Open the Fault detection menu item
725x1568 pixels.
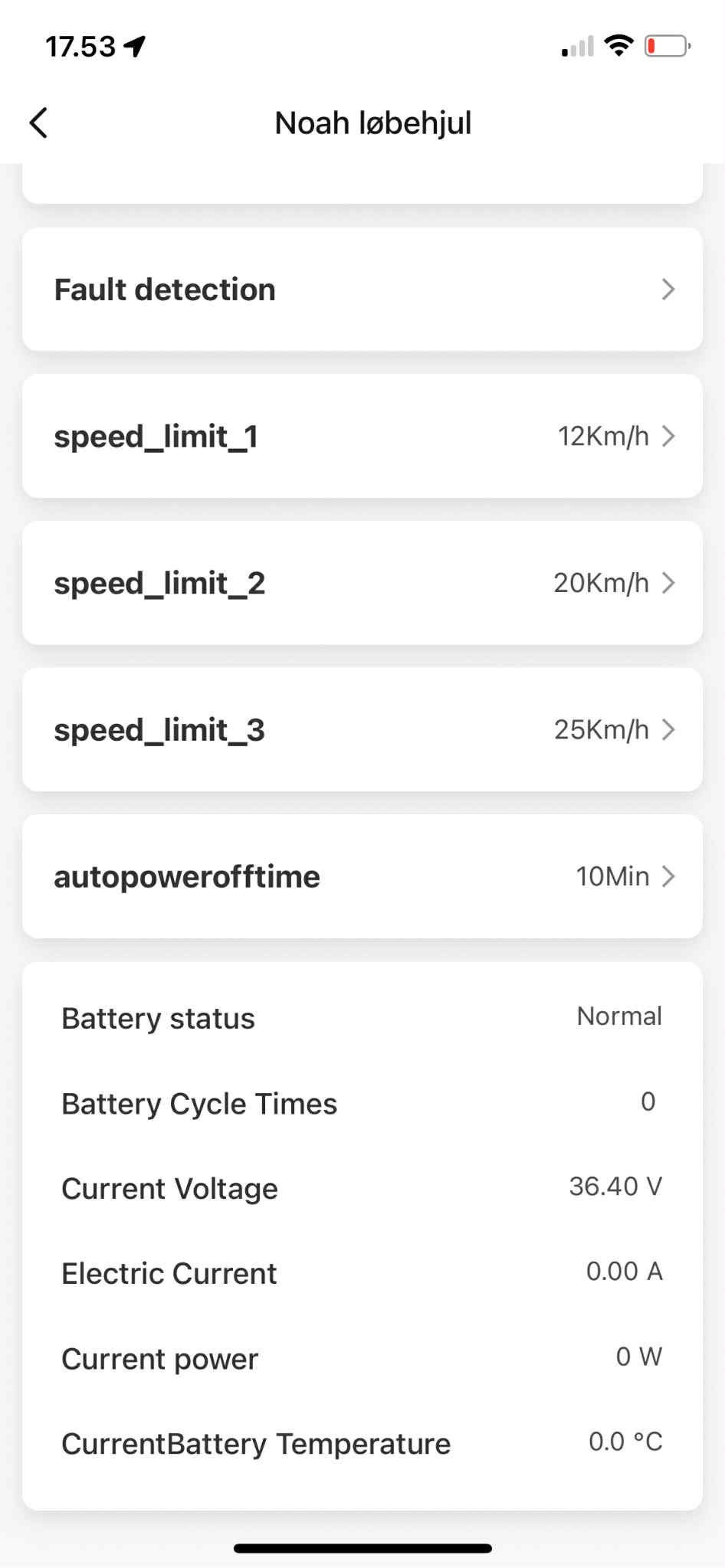(x=165, y=290)
